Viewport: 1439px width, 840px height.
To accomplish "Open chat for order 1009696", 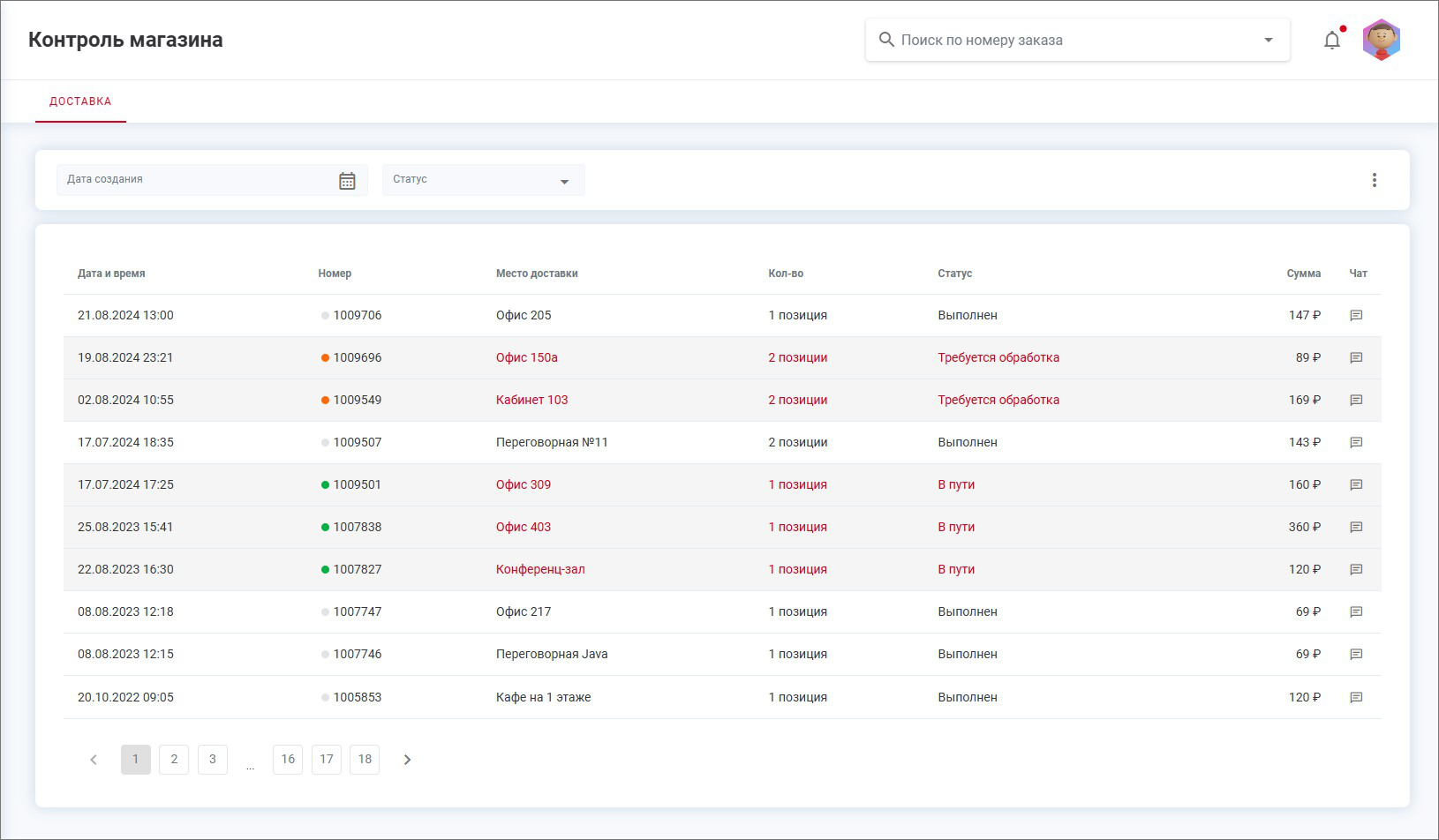I will tap(1356, 358).
